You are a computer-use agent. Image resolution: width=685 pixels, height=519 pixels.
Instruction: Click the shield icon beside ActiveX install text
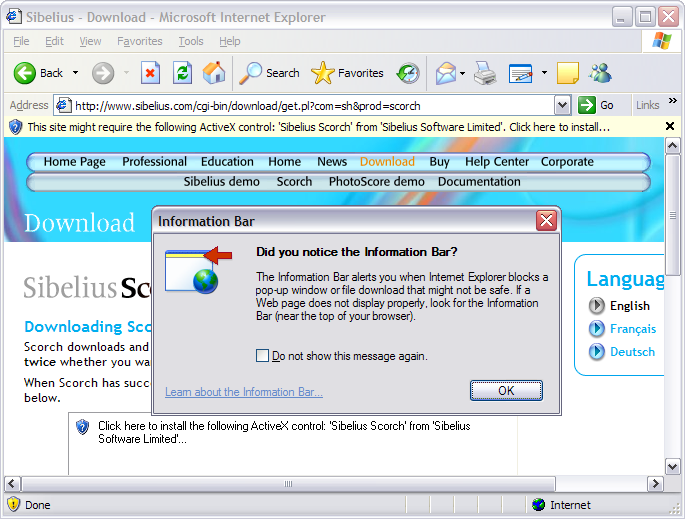coord(82,426)
